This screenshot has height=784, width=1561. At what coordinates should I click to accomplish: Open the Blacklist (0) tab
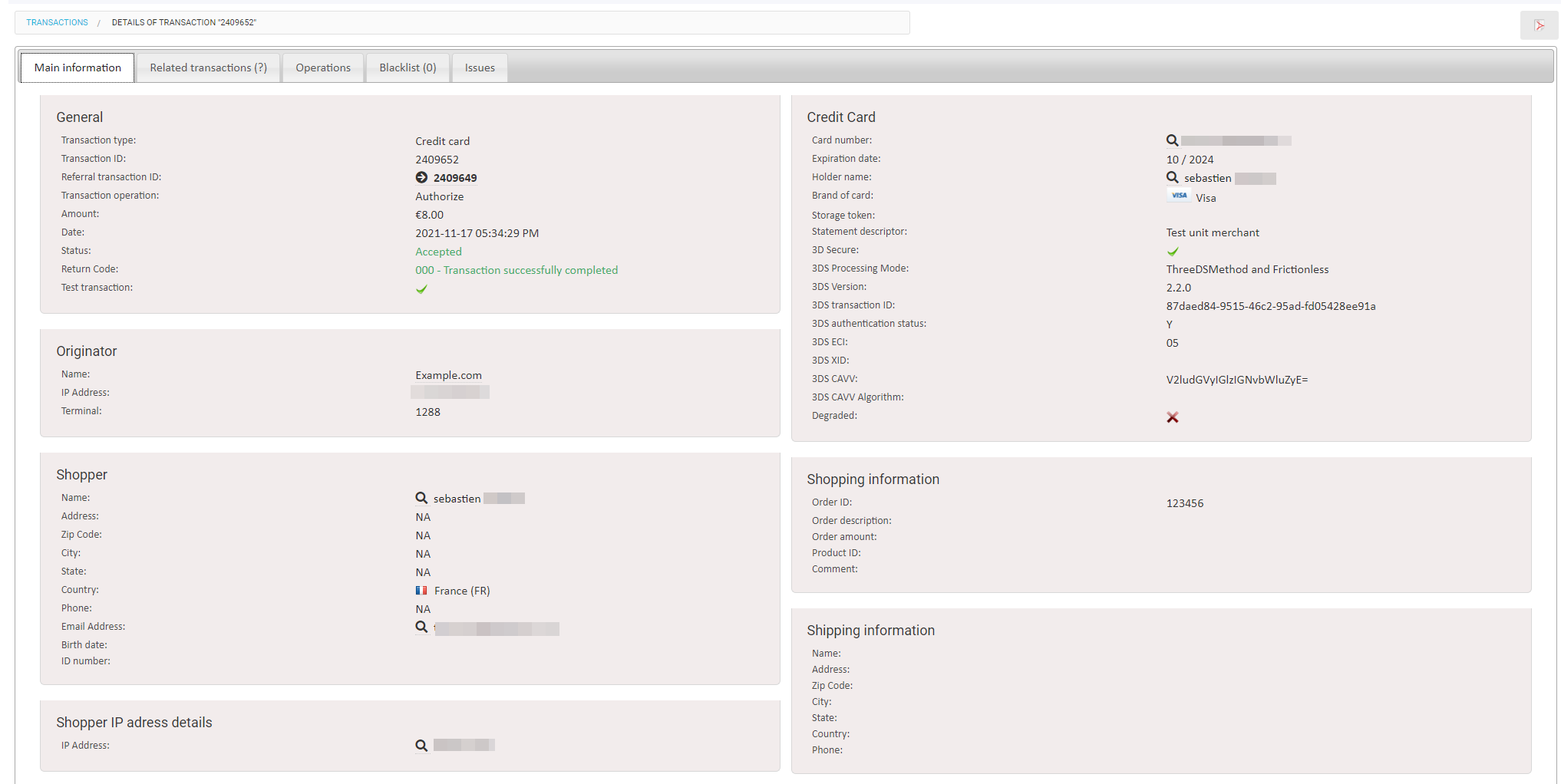pyautogui.click(x=407, y=68)
